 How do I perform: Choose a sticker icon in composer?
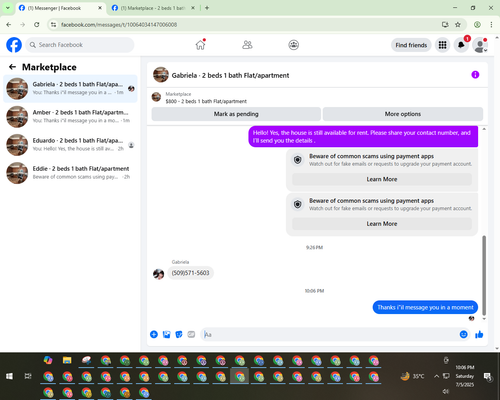[x=179, y=334]
